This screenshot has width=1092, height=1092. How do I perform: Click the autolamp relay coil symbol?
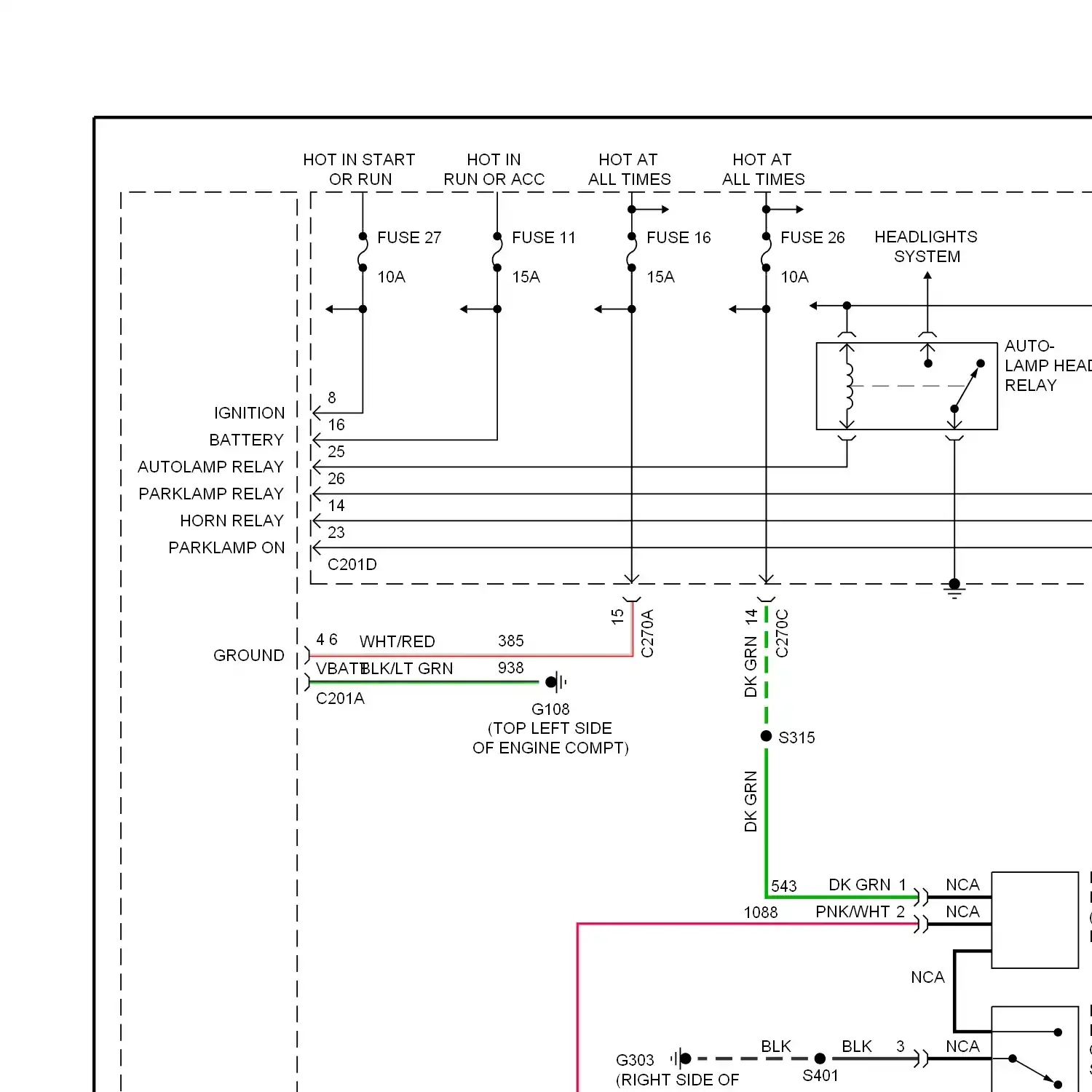click(847, 386)
